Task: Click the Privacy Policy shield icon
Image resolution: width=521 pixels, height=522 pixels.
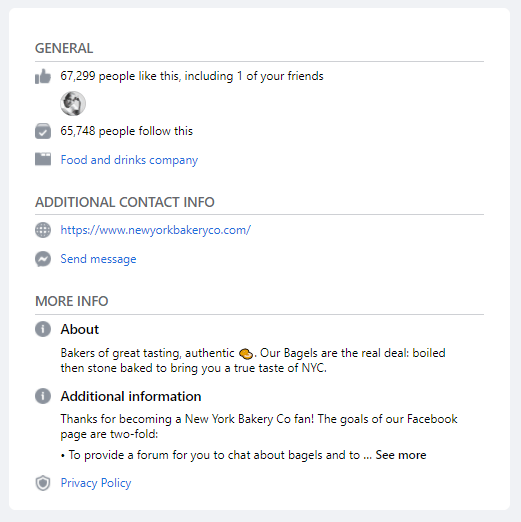Action: pos(43,483)
